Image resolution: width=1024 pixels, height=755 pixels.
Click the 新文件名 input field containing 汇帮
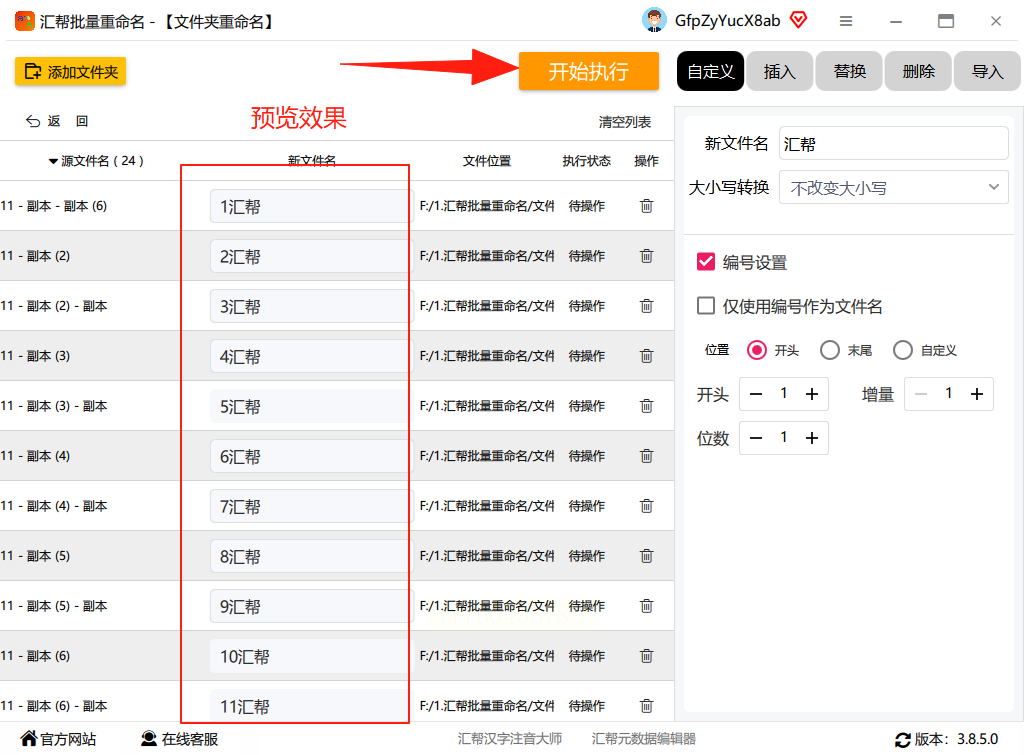click(x=893, y=144)
